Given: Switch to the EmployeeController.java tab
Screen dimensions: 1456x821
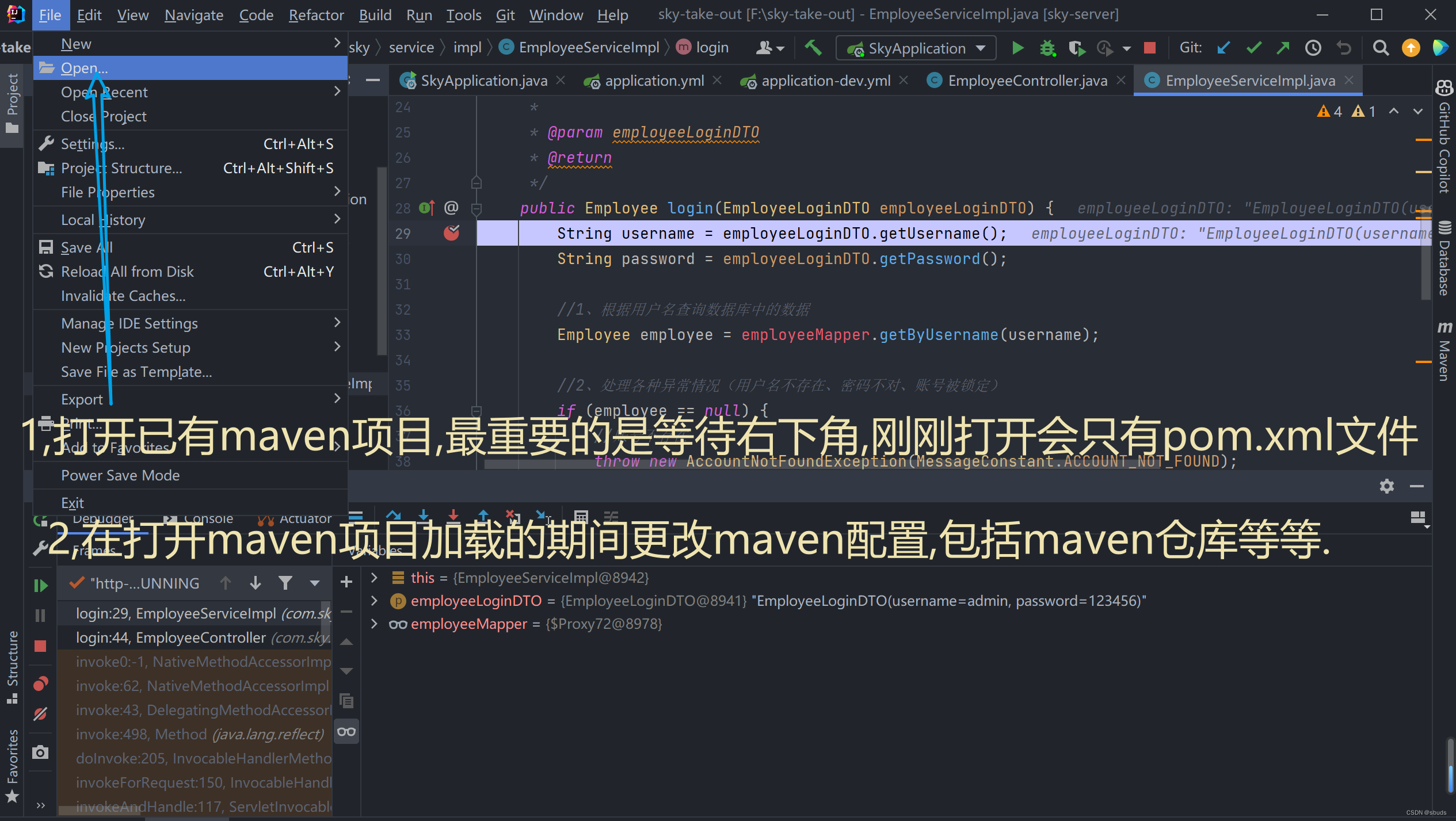Looking at the screenshot, I should pyautogui.click(x=1027, y=81).
